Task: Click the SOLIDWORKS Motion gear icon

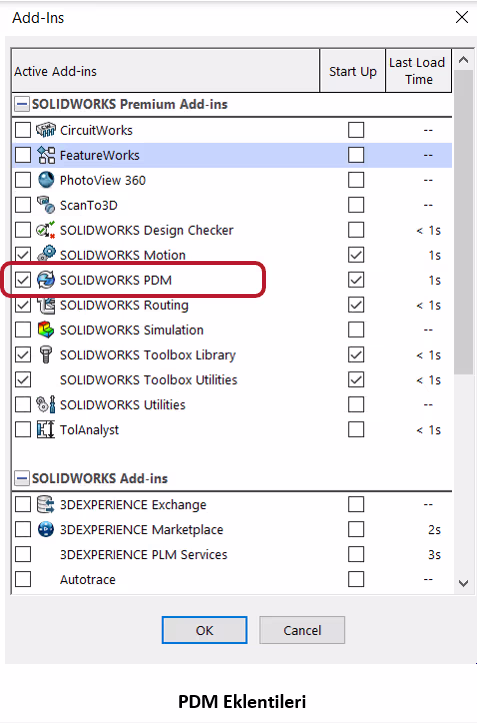Action: click(x=46, y=255)
